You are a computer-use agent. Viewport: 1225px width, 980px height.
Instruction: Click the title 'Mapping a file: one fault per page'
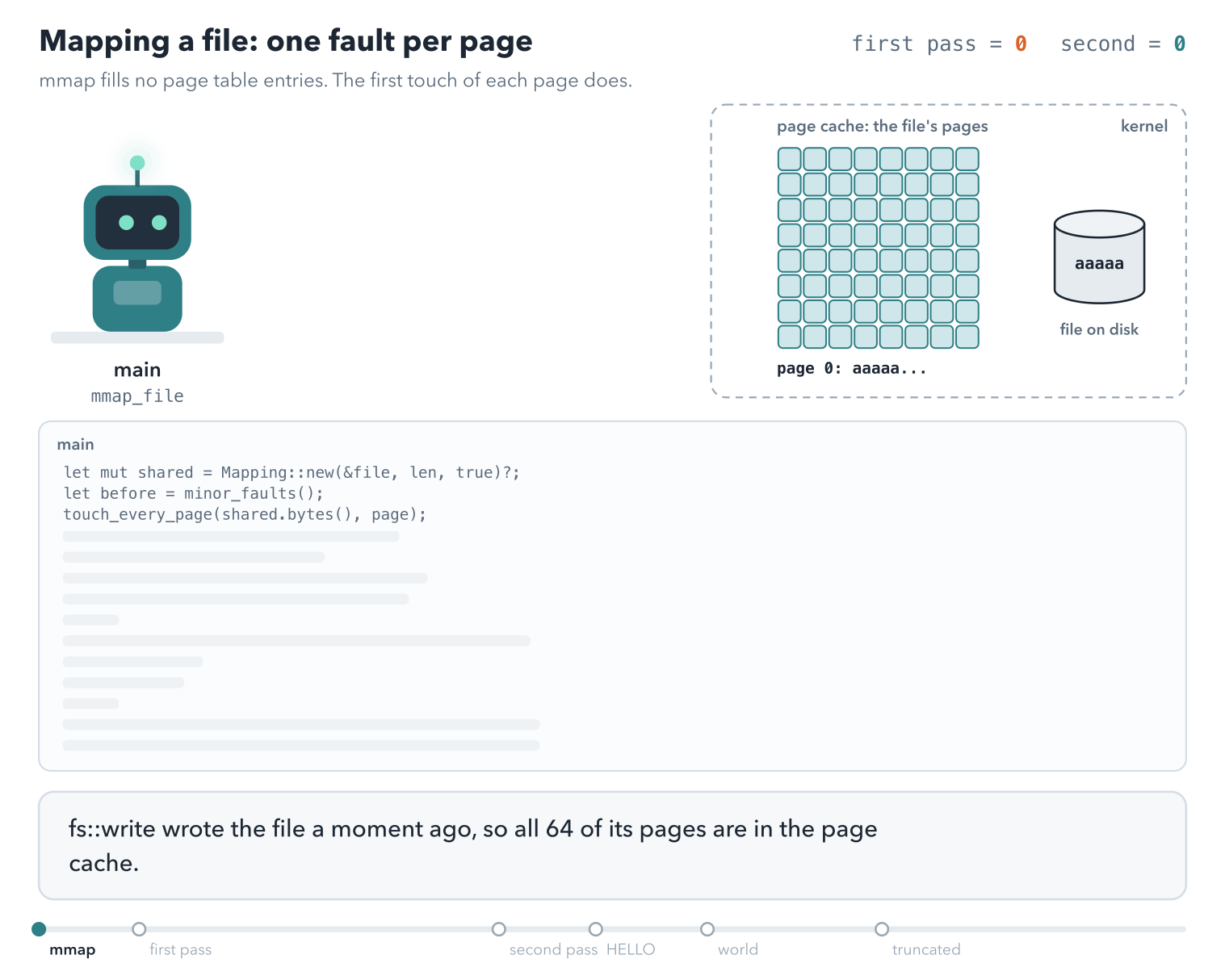(286, 41)
